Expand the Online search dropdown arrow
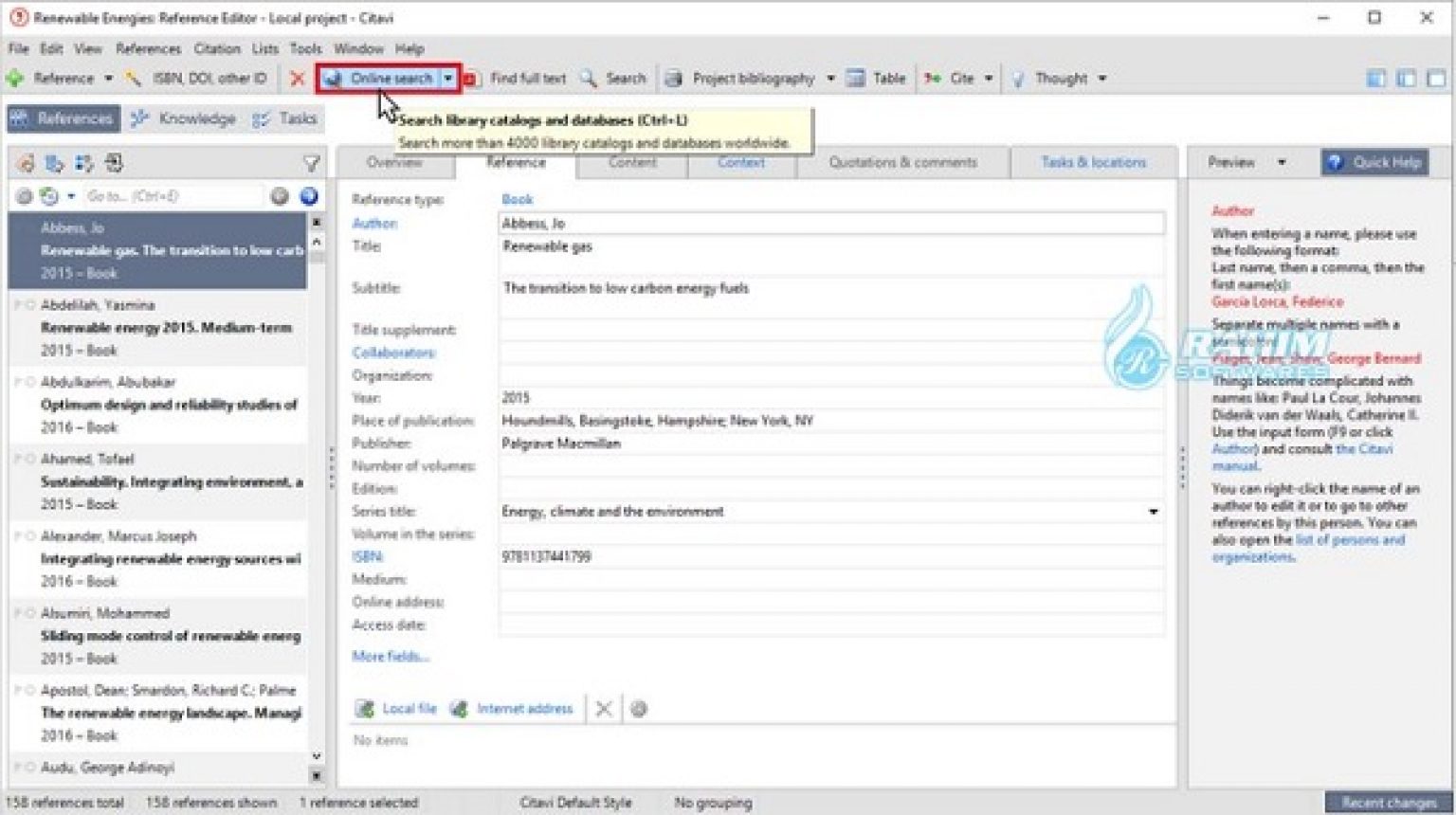The height and width of the screenshot is (815, 1456). coord(448,79)
